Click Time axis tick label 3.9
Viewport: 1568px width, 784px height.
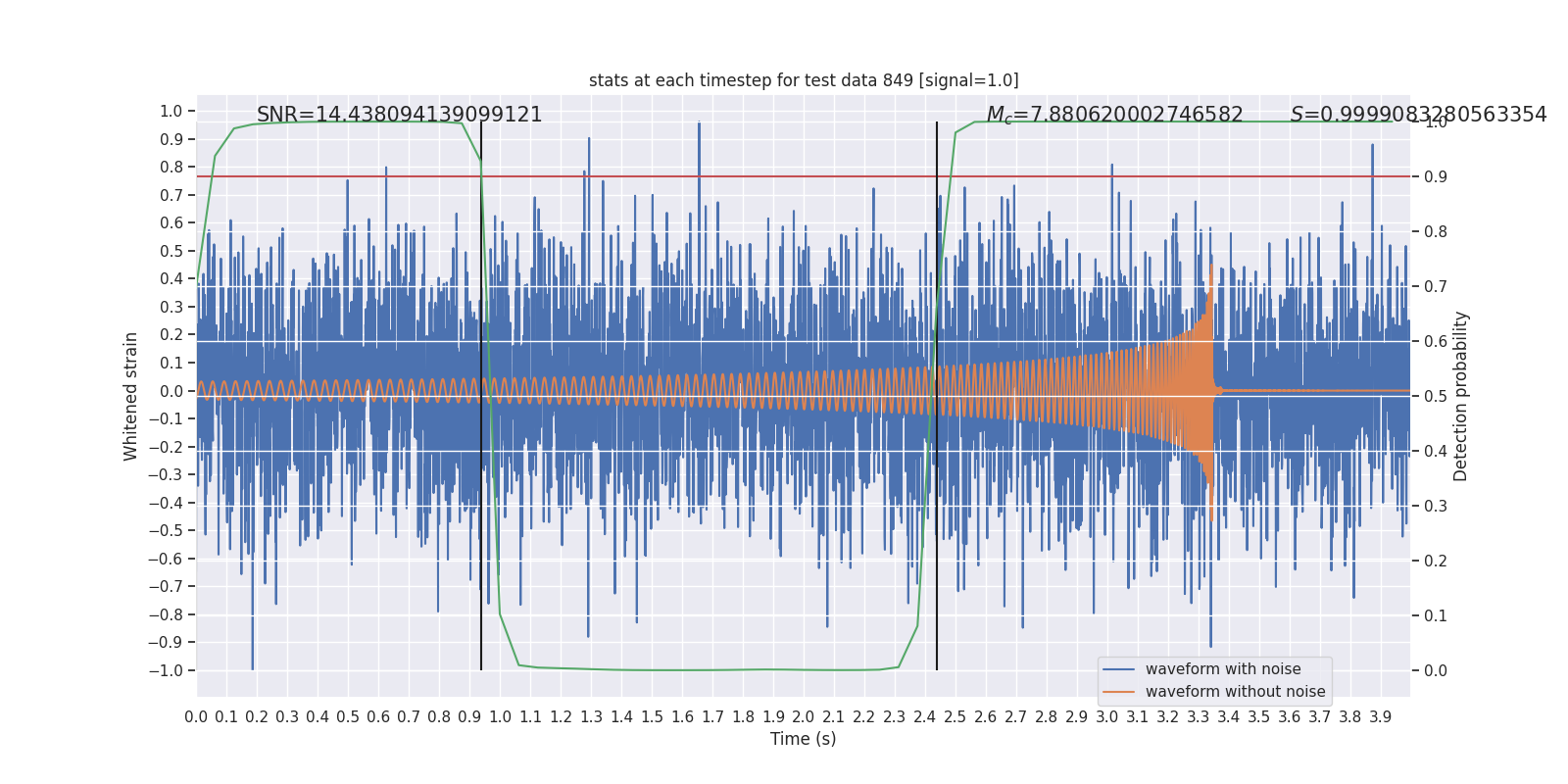click(1381, 717)
